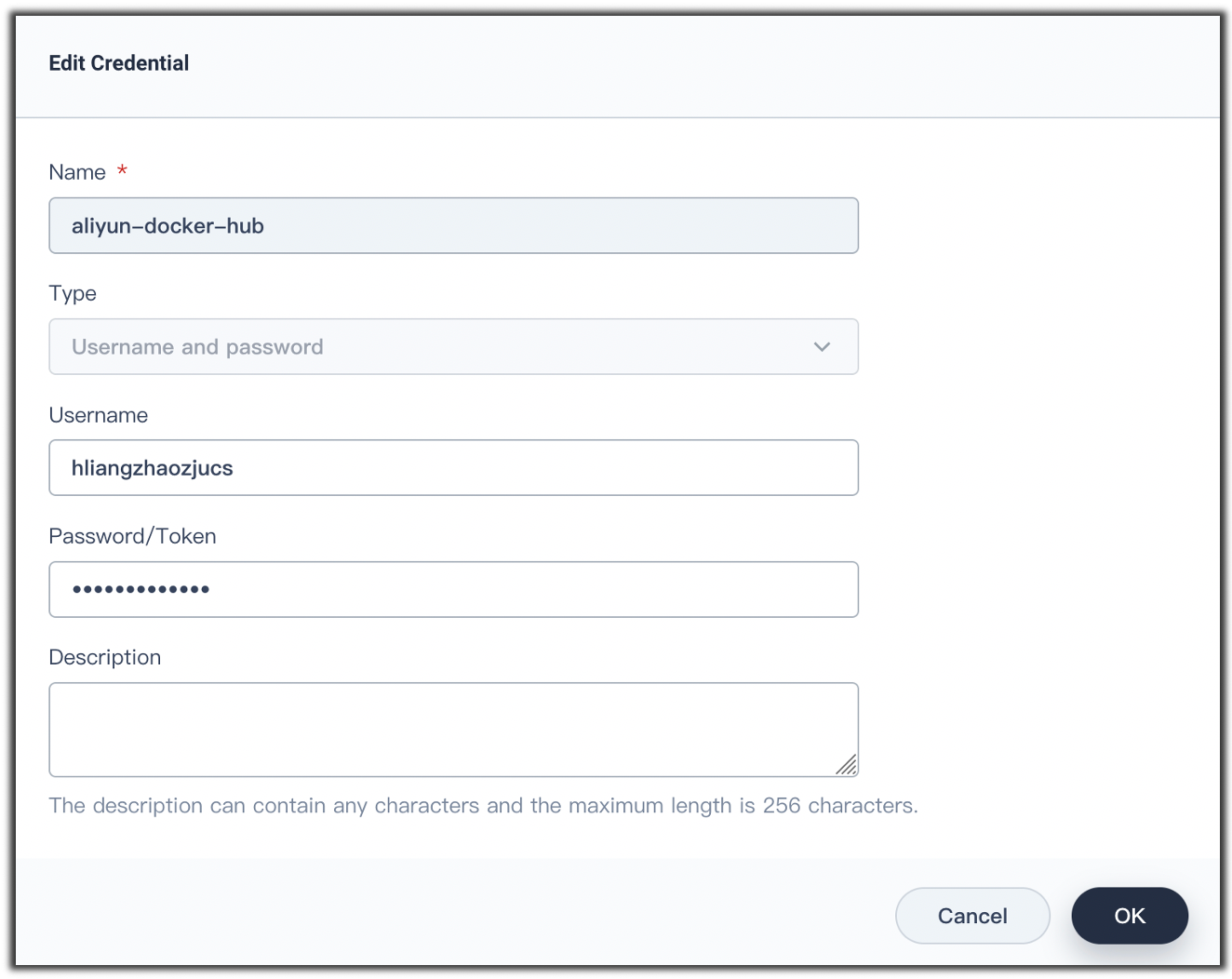Click the Type dropdown chevron arrow
1232x979 pixels.
tap(822, 347)
